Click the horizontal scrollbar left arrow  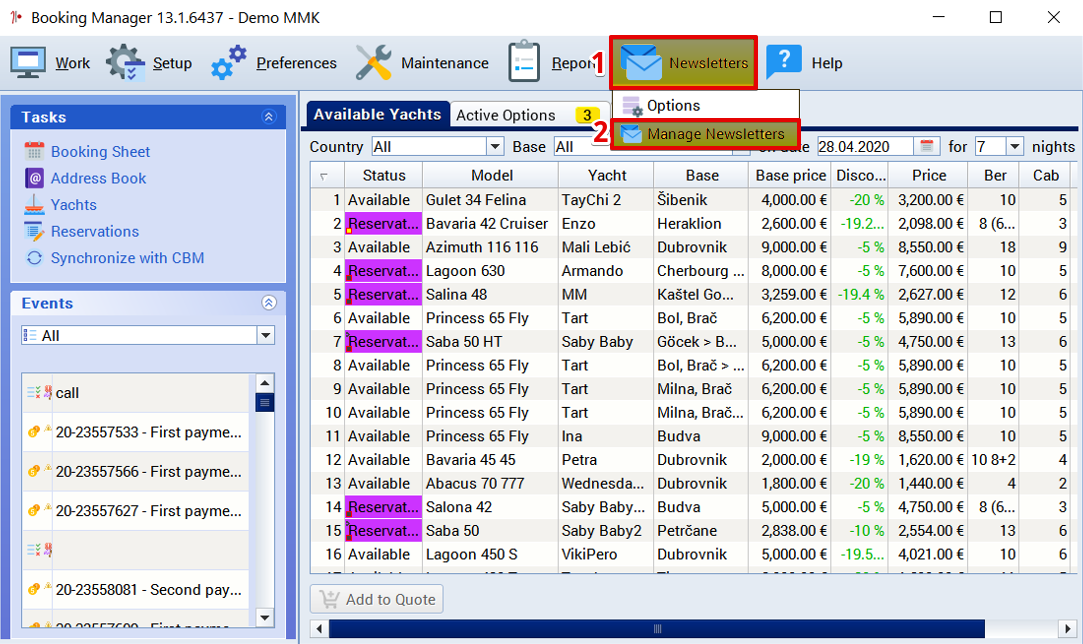tap(319, 629)
